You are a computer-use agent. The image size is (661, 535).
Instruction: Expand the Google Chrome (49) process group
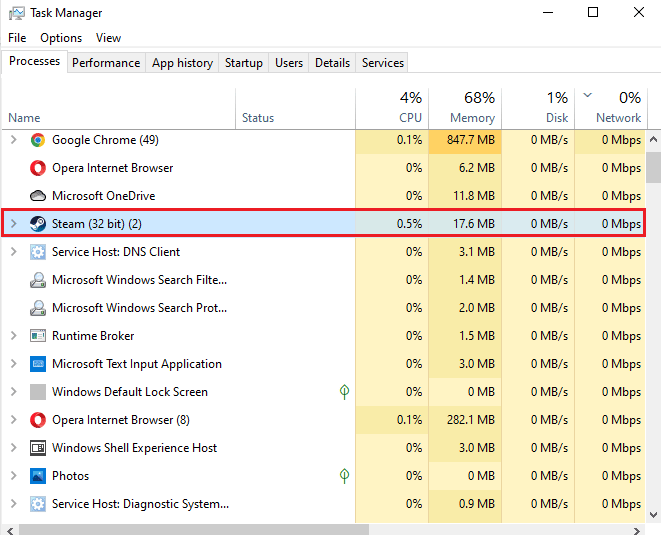tap(13, 140)
